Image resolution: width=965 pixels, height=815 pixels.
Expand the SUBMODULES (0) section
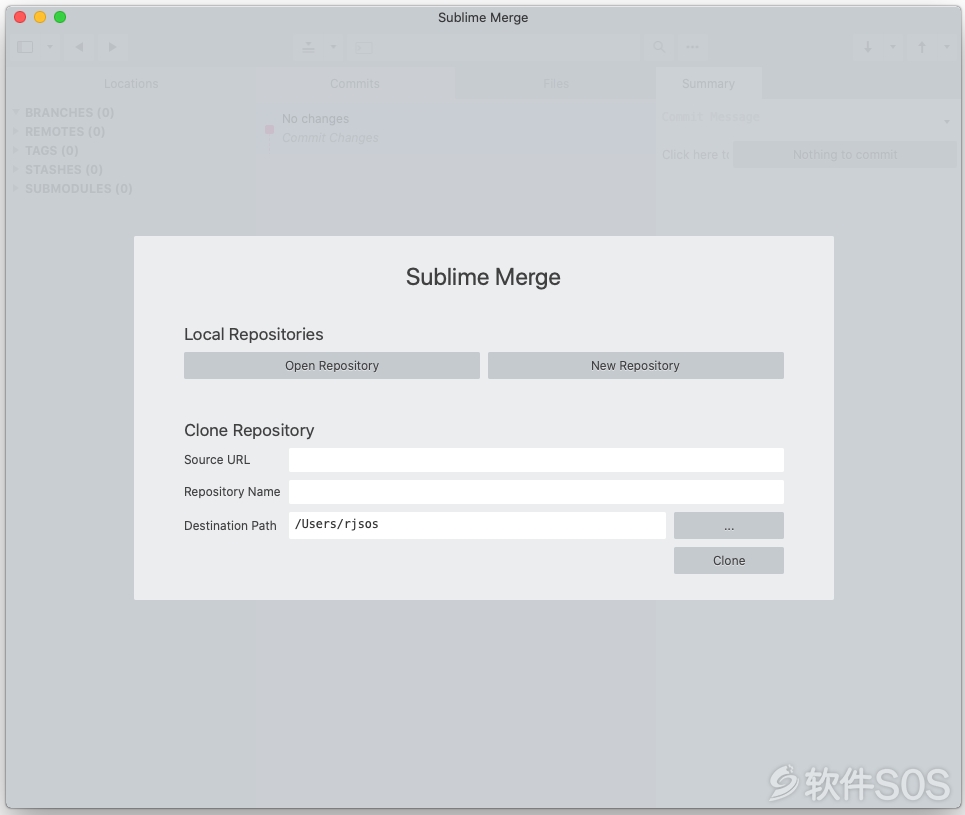click(x=16, y=188)
